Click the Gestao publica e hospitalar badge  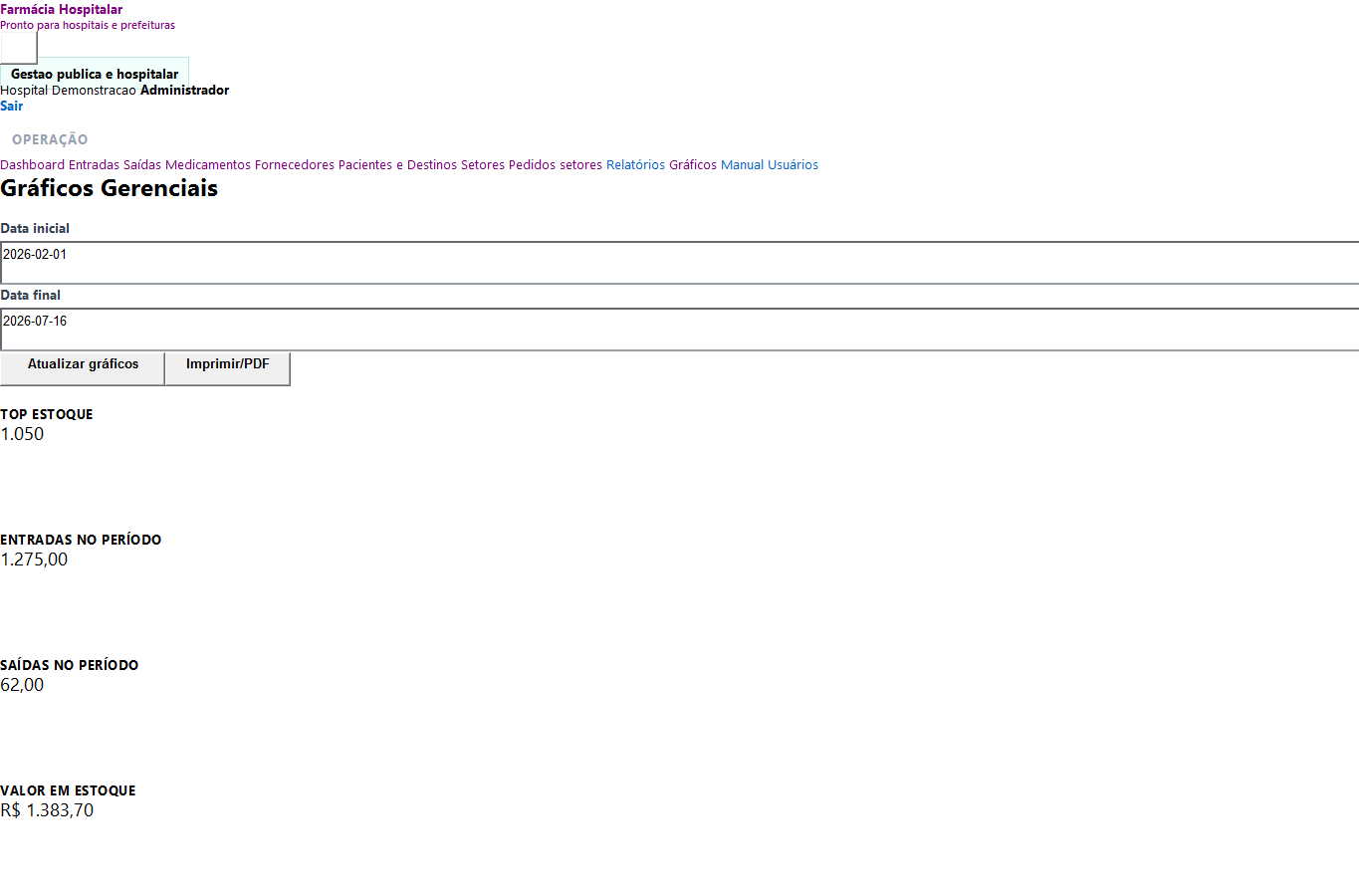[x=95, y=74]
